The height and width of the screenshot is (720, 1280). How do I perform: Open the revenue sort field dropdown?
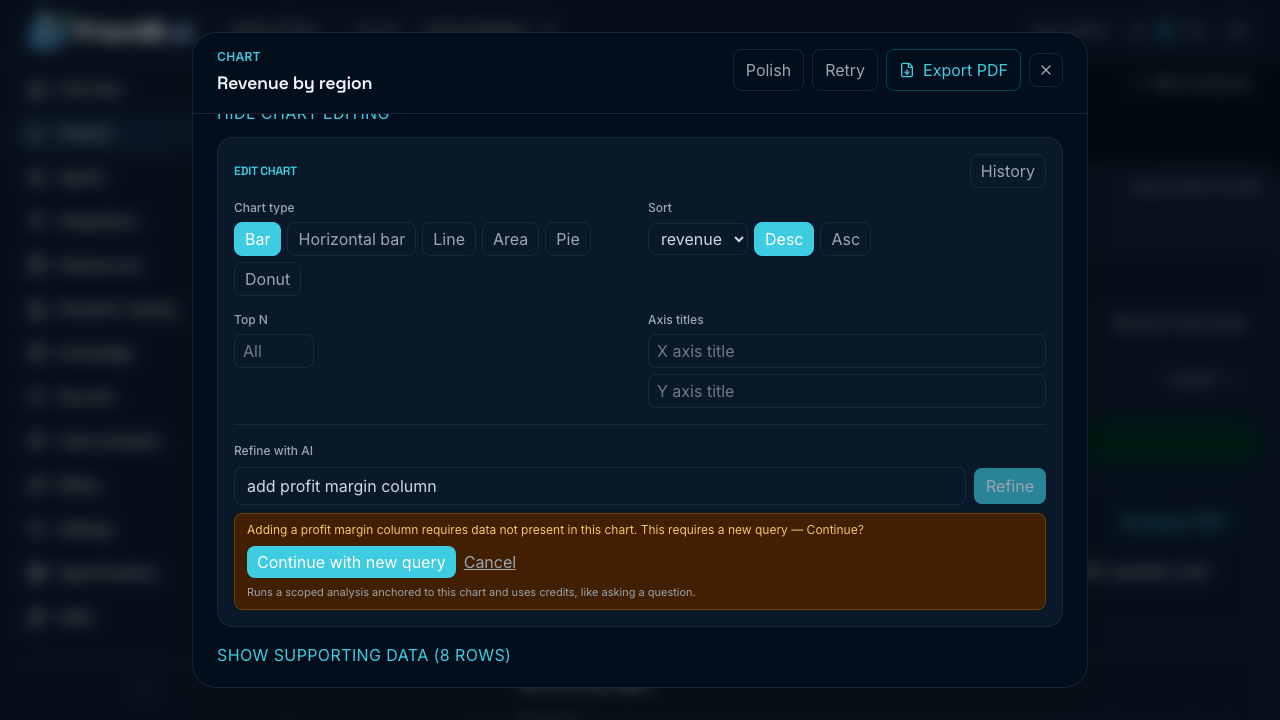coord(698,239)
